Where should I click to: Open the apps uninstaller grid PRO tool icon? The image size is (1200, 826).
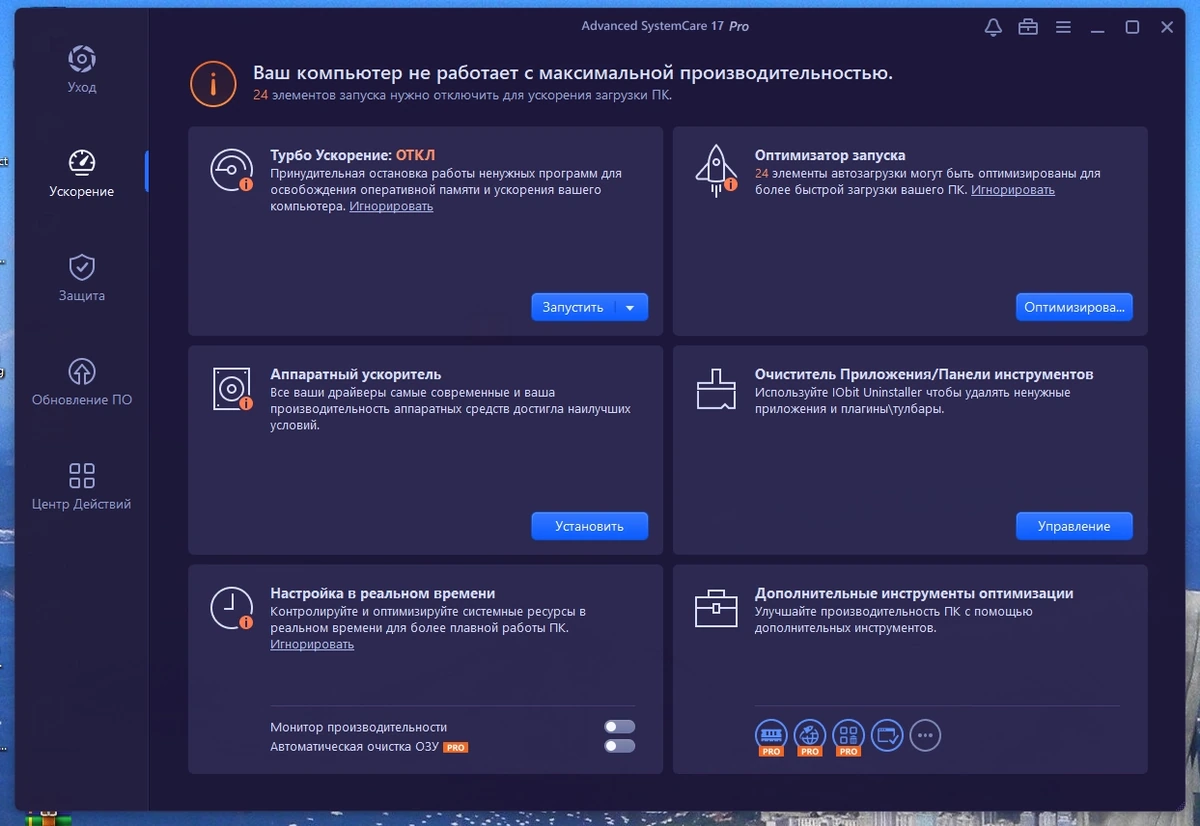849,737
